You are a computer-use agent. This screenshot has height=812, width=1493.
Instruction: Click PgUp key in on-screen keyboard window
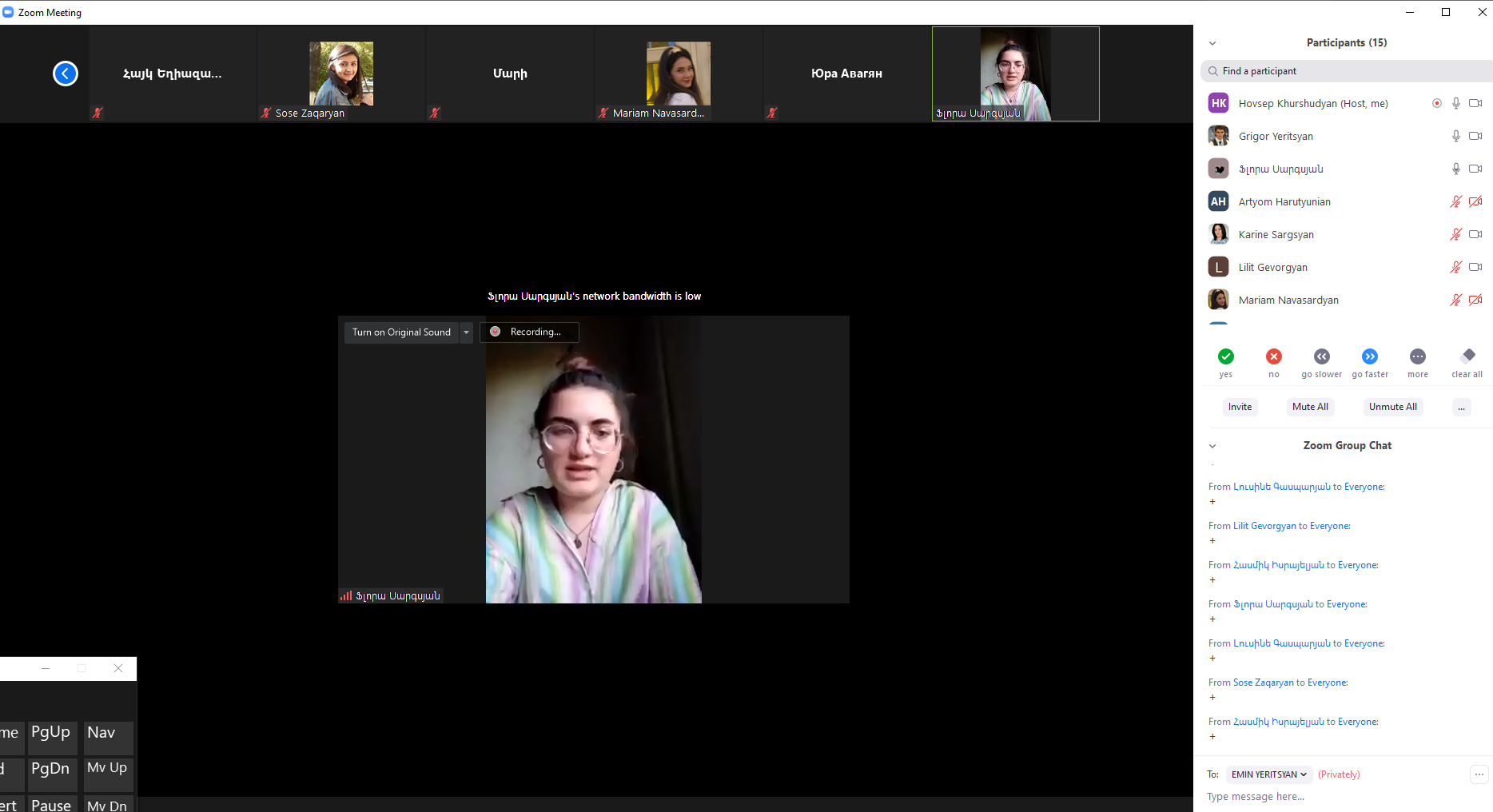(52, 737)
